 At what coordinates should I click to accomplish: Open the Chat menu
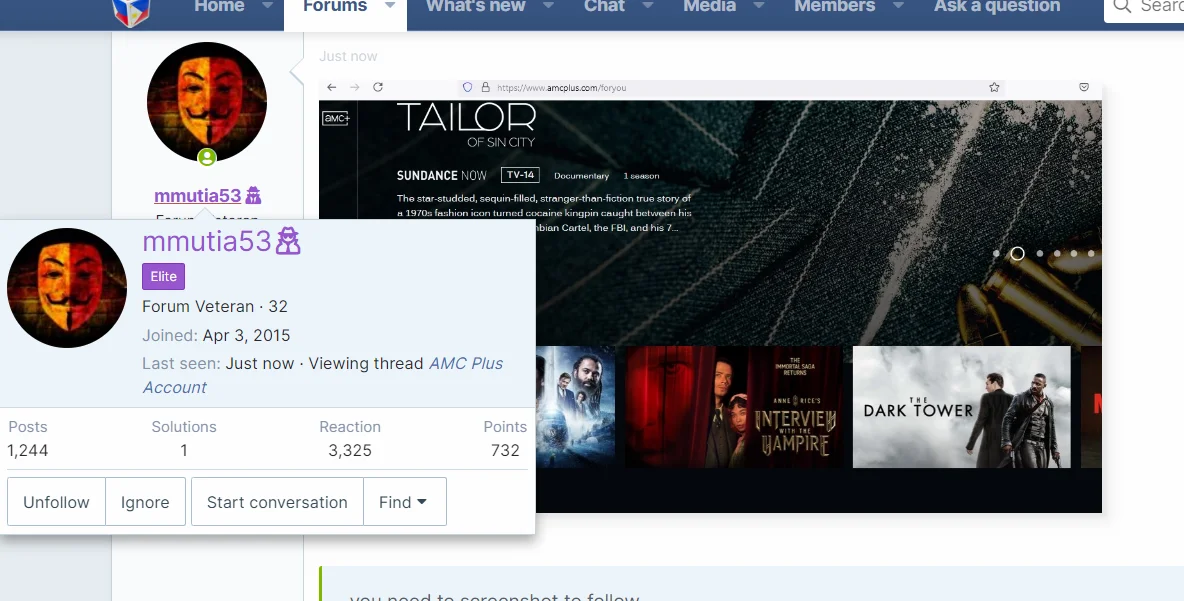tap(604, 7)
